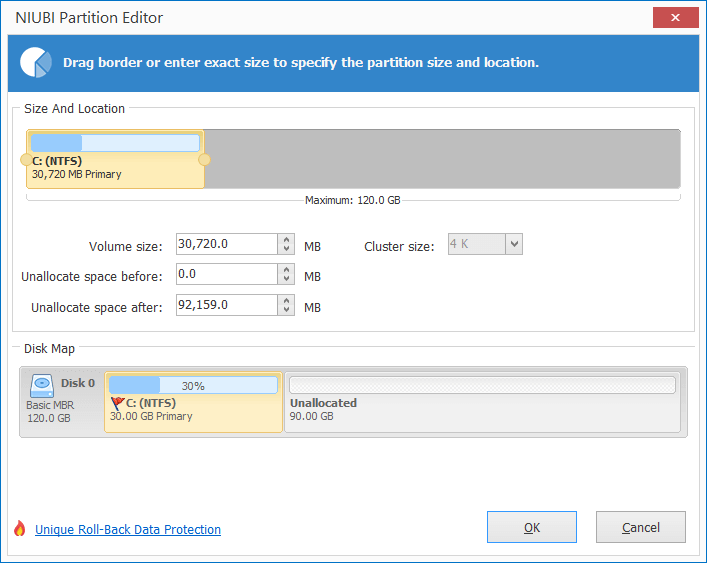Screen dimensions: 707x563
Task: Click the Unallocate space before field
Action: [227, 274]
